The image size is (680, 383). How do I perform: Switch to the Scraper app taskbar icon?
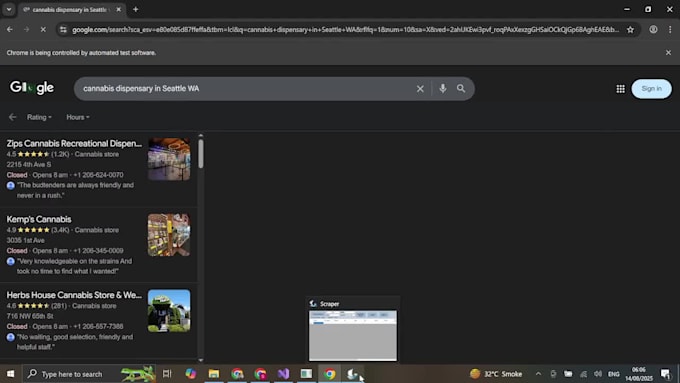coord(353,373)
